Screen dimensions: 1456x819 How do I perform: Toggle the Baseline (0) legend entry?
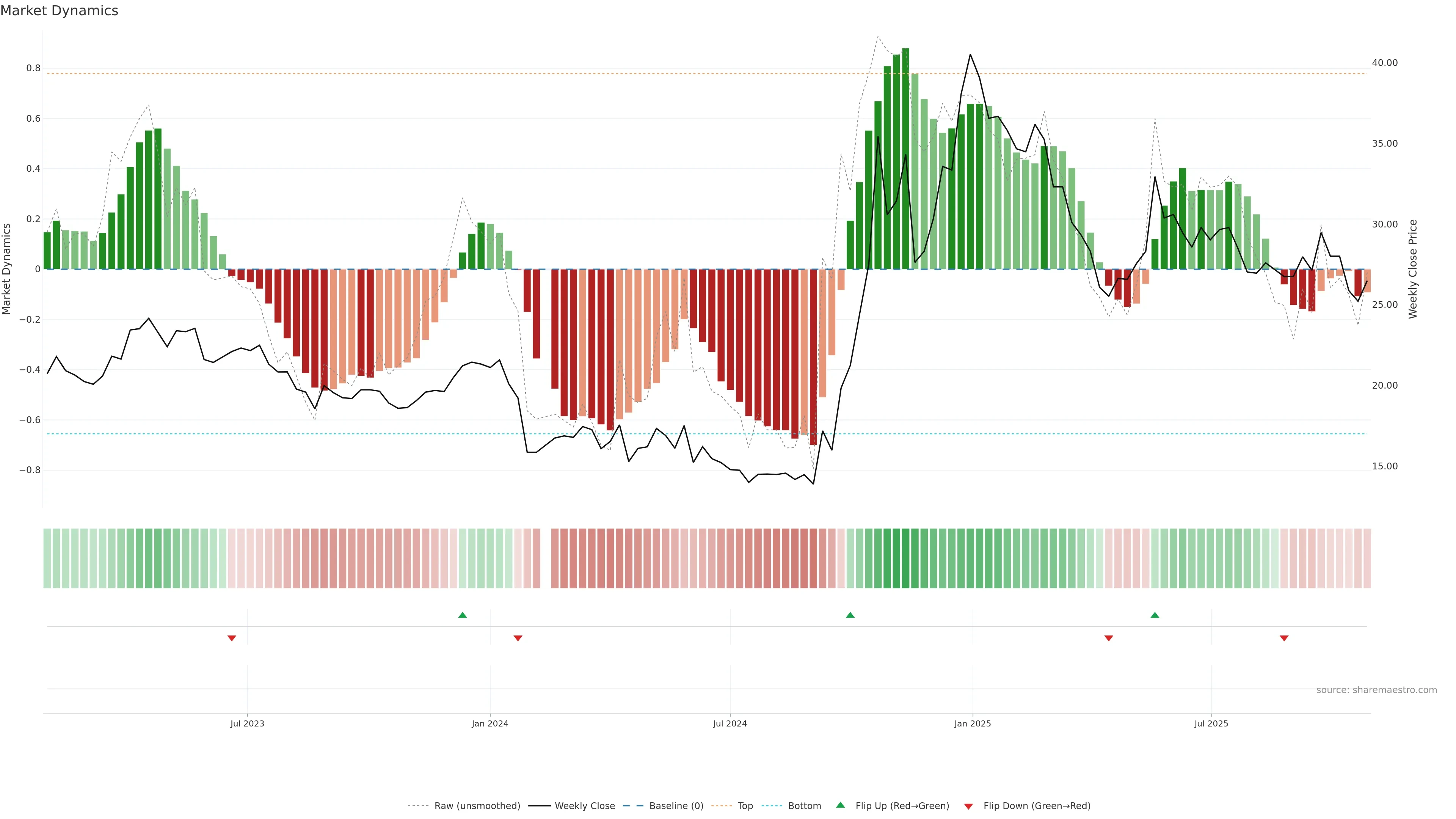coord(676,806)
